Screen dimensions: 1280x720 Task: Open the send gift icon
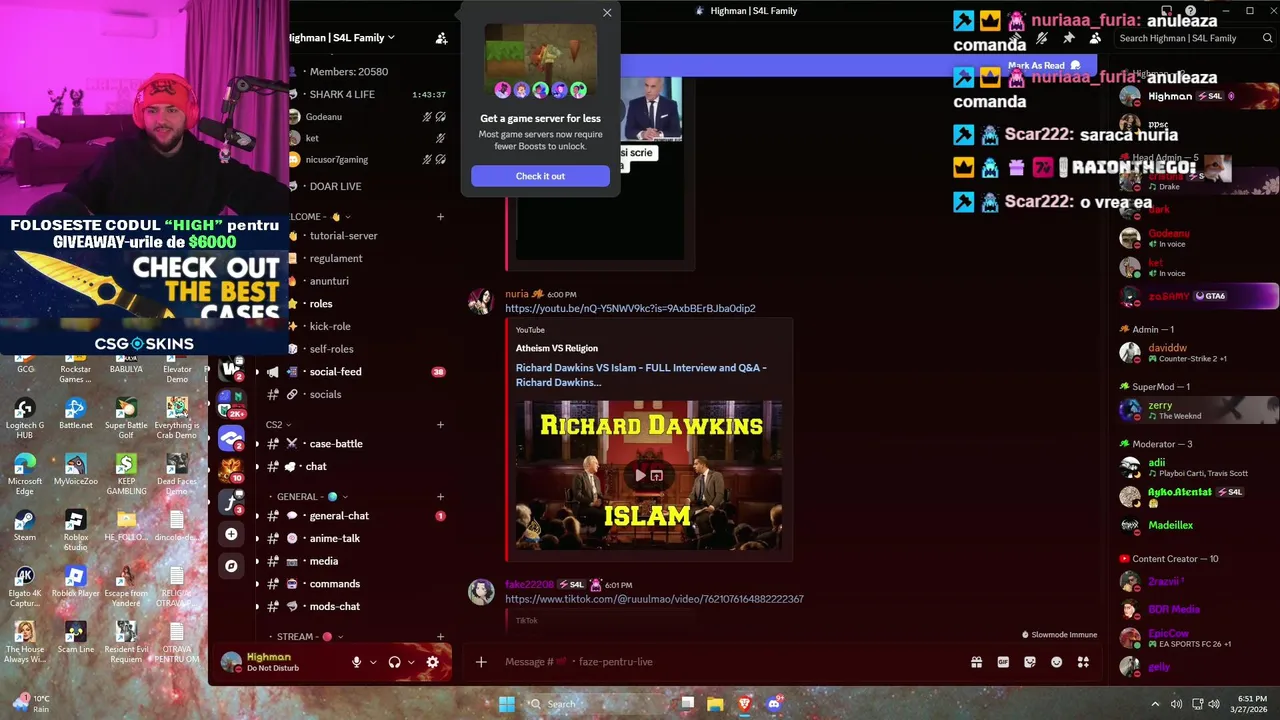point(976,662)
